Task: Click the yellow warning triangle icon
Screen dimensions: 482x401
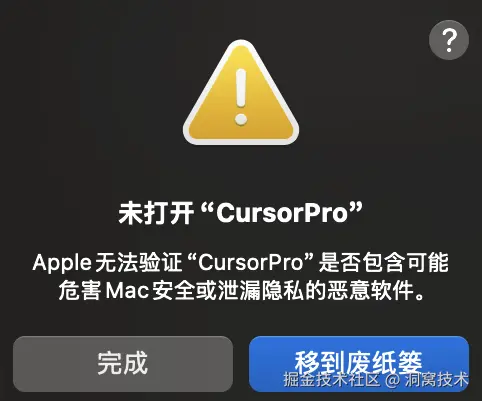Action: [241, 92]
